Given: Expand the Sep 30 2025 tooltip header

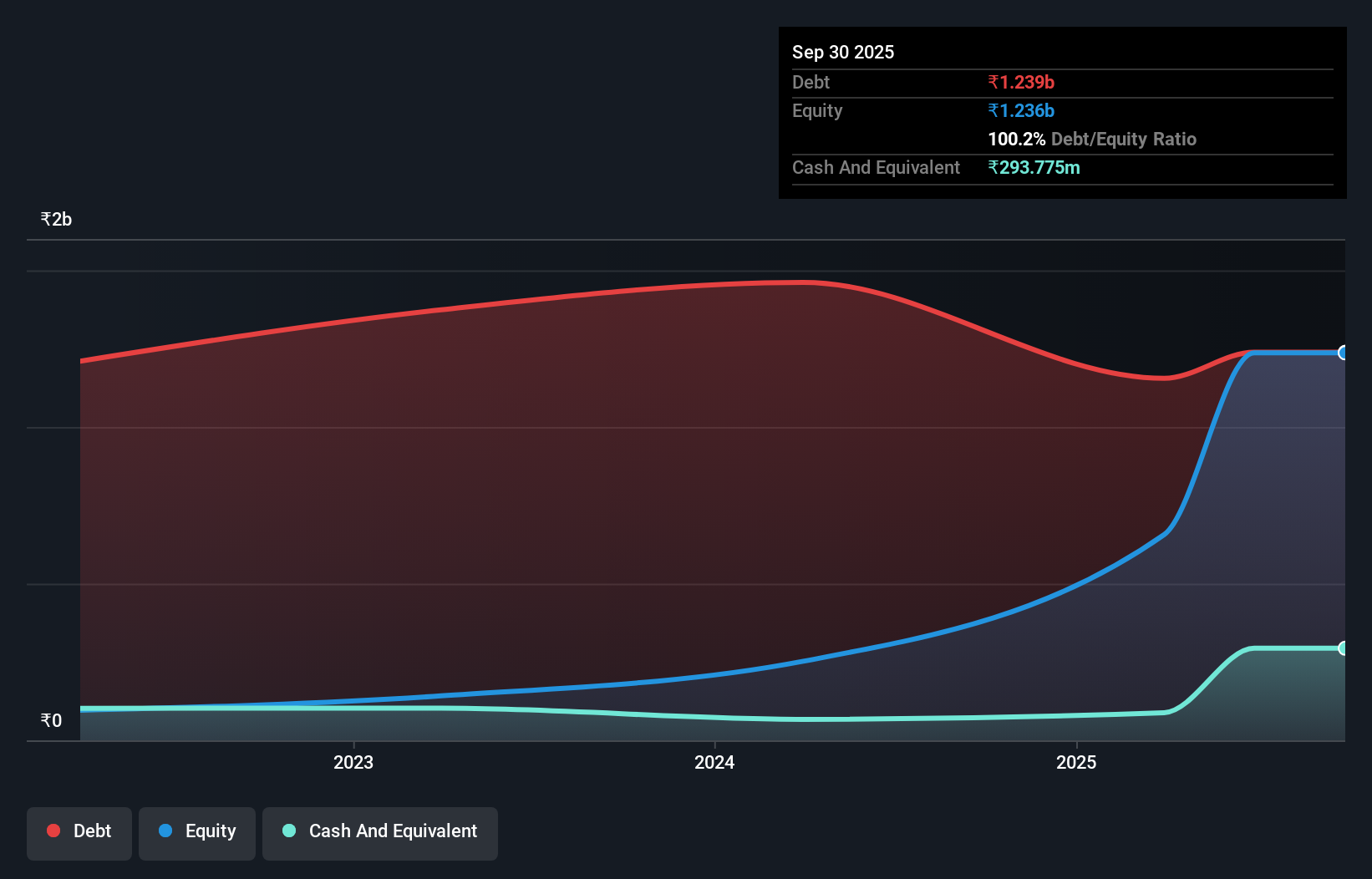Looking at the screenshot, I should click(843, 52).
